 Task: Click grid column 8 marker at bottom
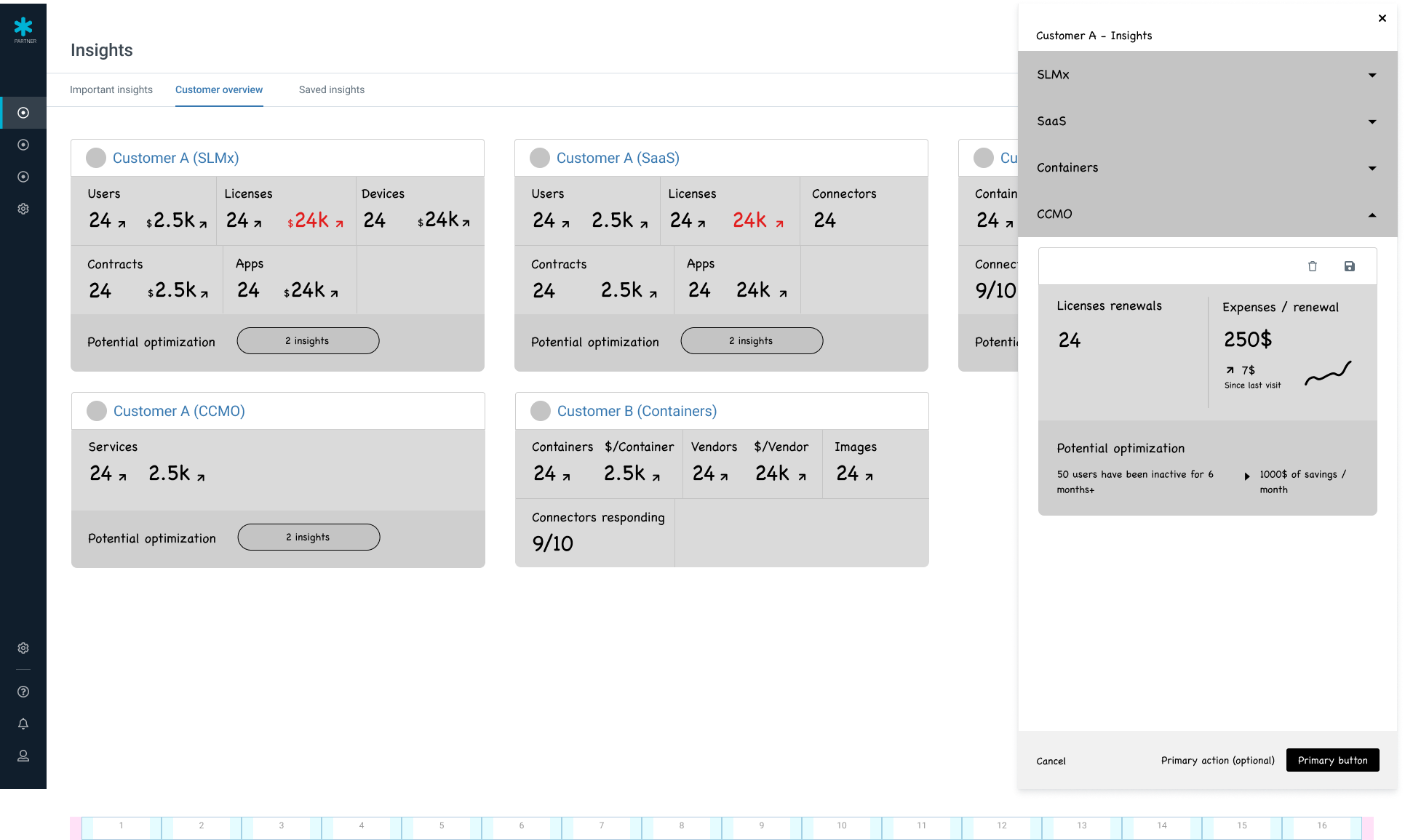[682, 828]
